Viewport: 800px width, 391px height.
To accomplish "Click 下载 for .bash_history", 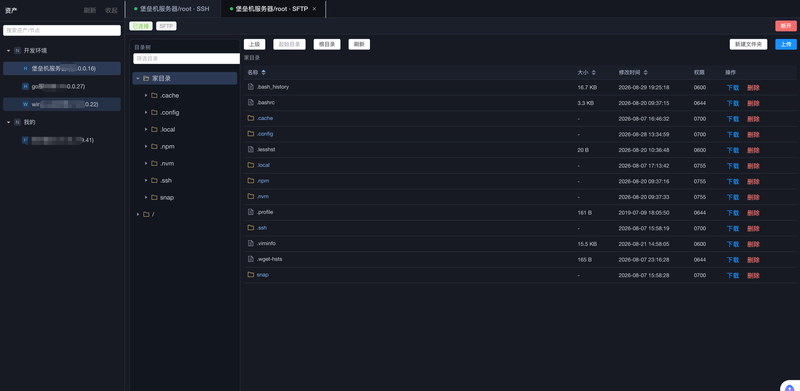I will pos(733,88).
